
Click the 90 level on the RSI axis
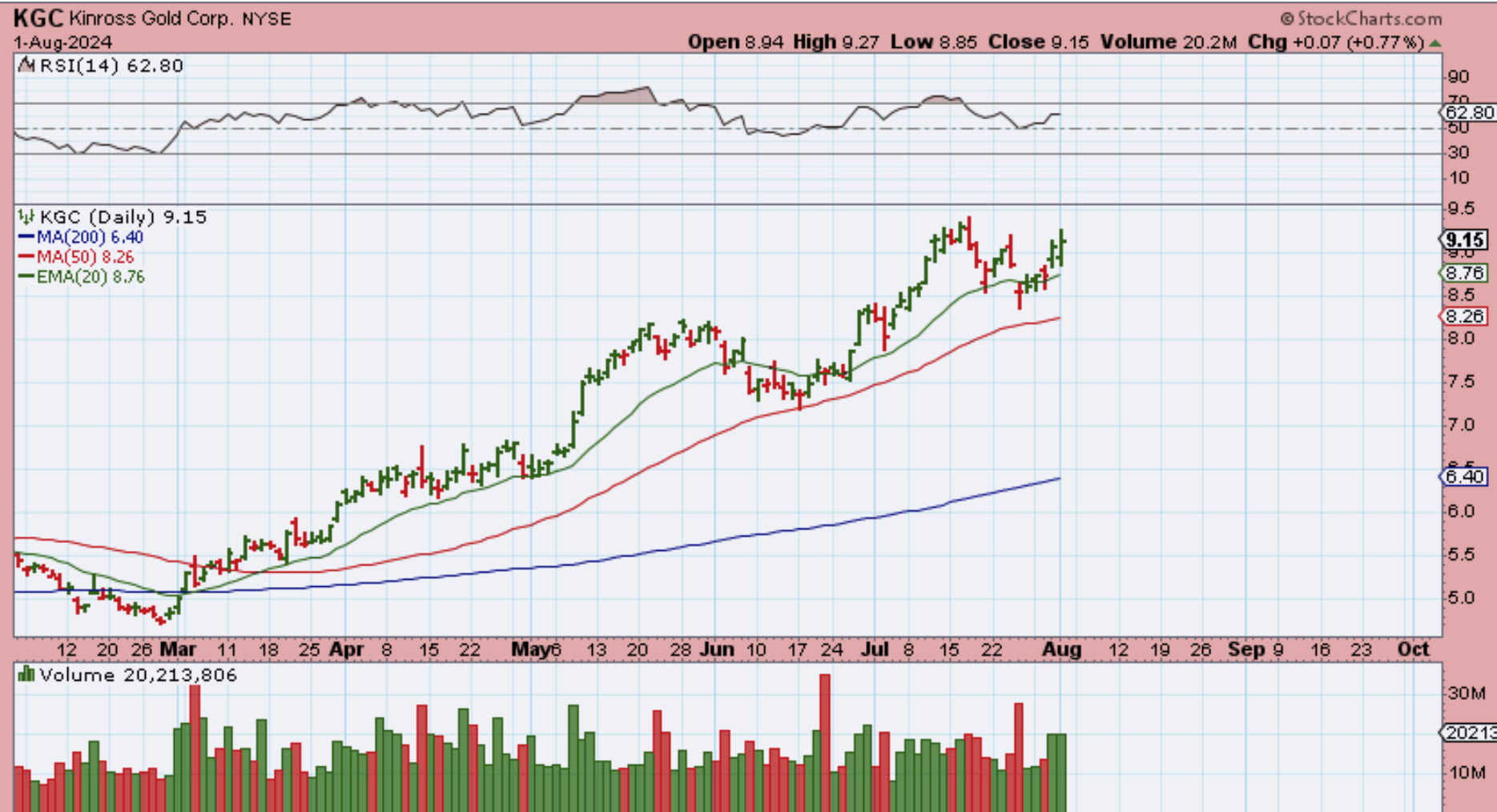click(1459, 77)
